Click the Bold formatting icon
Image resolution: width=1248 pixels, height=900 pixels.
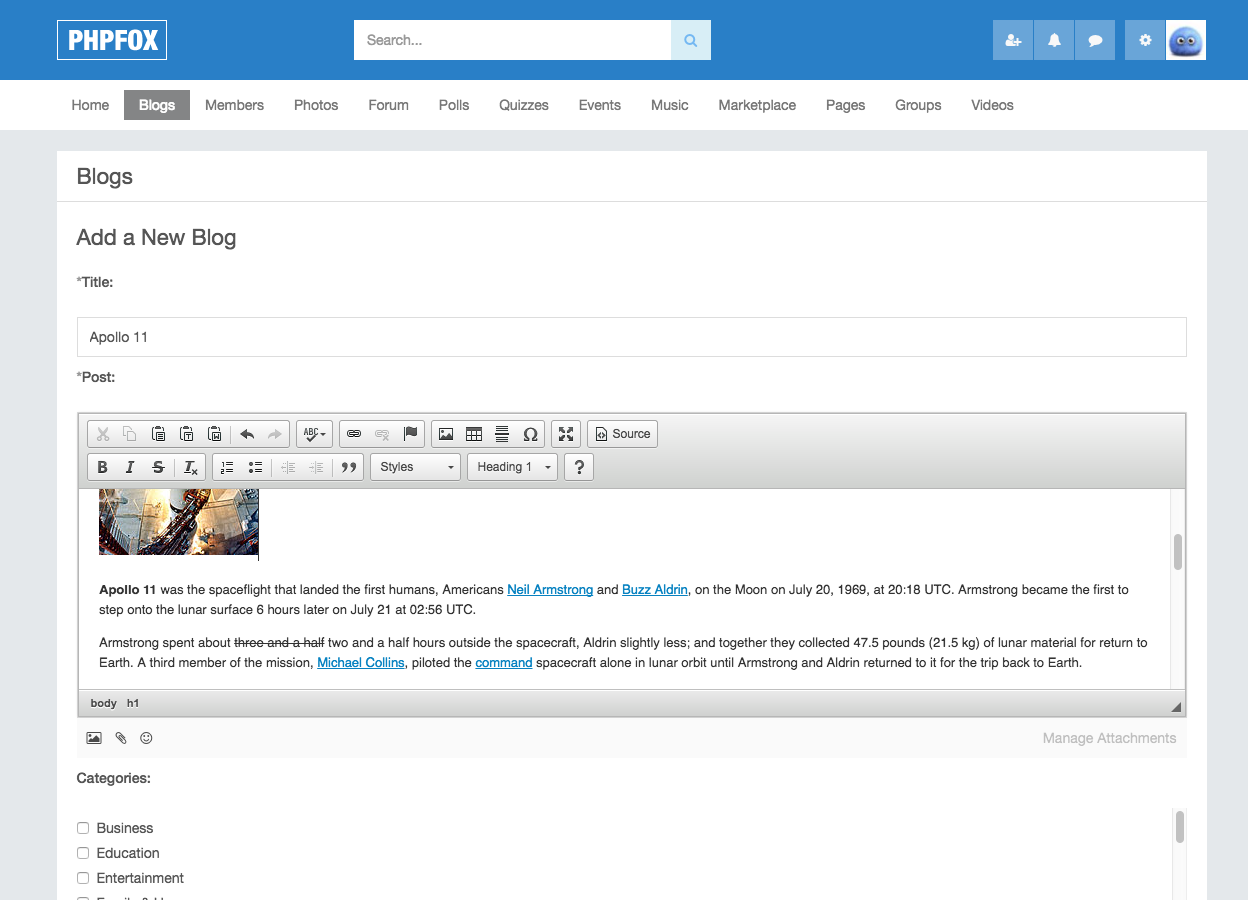click(102, 467)
